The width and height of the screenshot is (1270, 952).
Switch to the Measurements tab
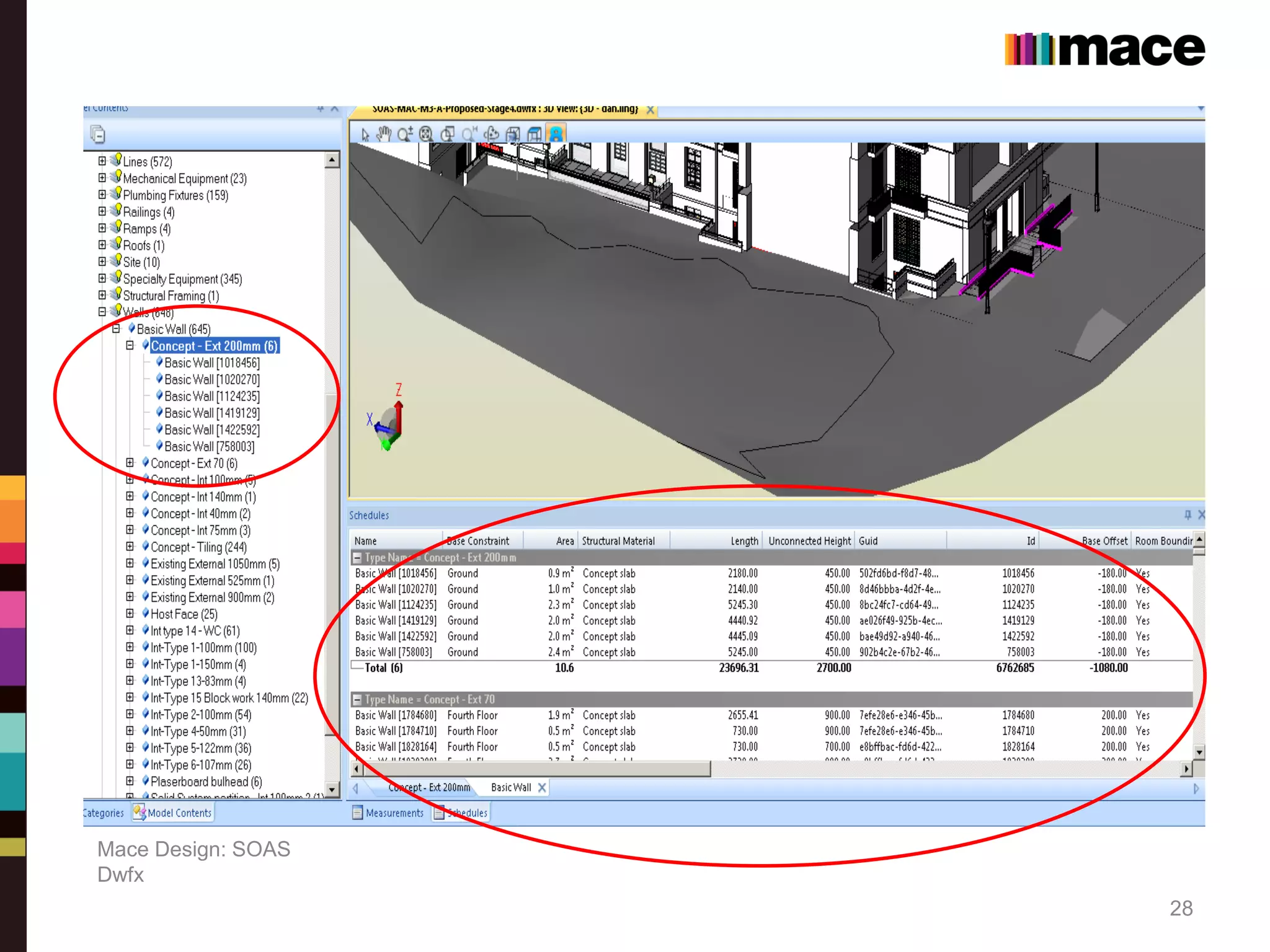tap(389, 813)
